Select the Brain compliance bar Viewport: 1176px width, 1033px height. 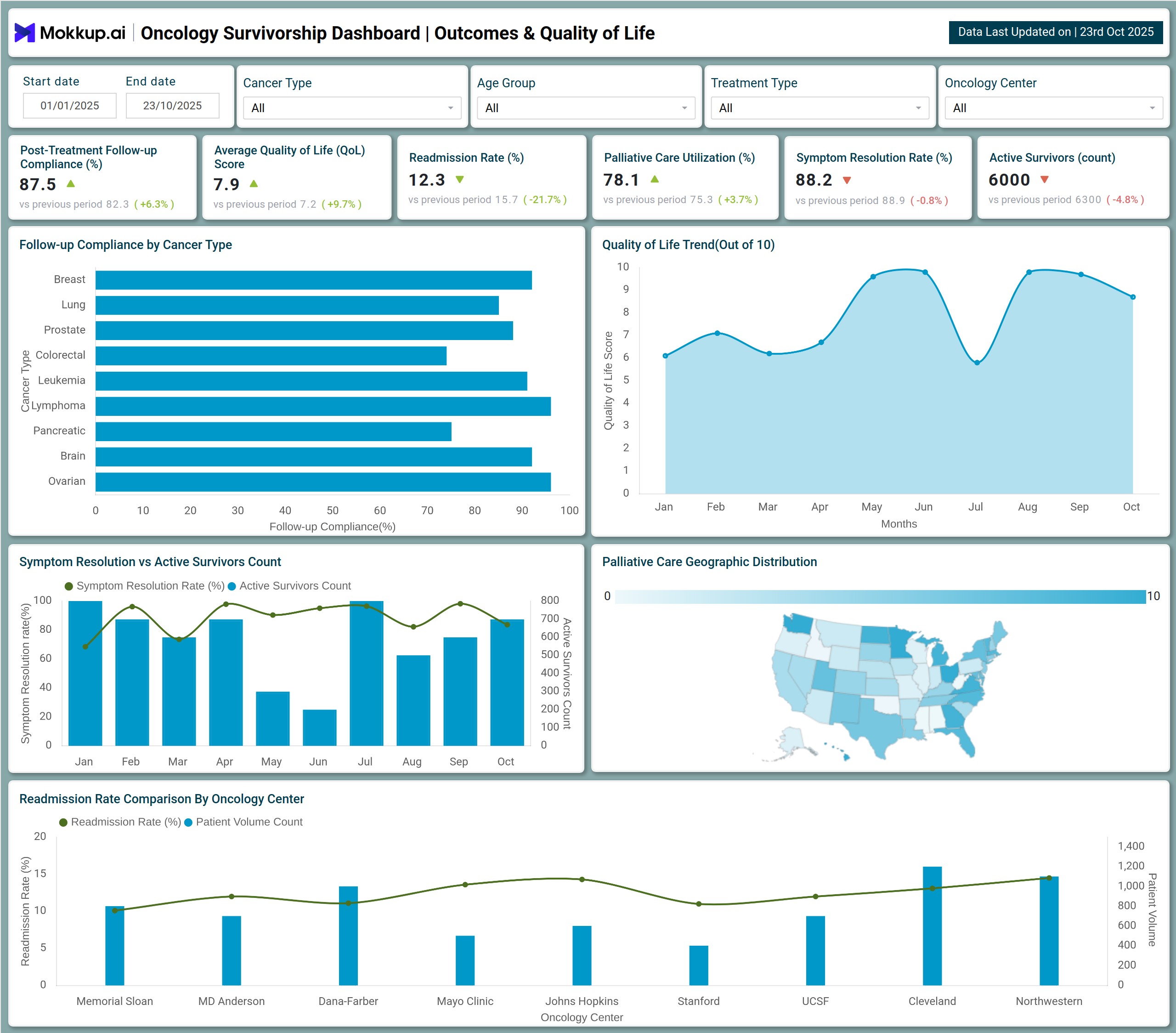tap(314, 457)
